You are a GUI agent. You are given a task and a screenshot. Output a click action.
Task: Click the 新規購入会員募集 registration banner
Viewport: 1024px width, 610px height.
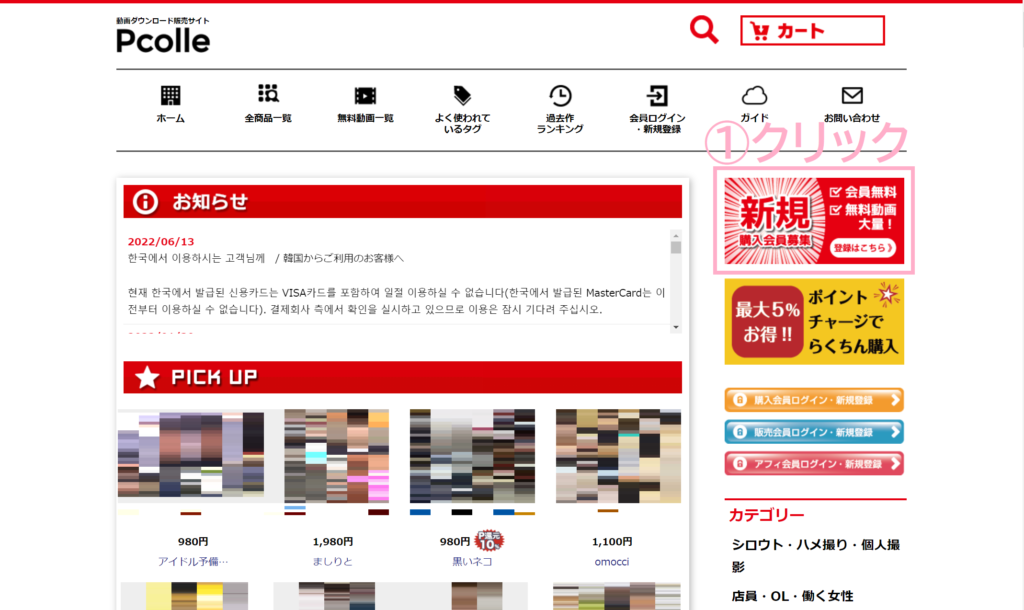[x=813, y=221]
